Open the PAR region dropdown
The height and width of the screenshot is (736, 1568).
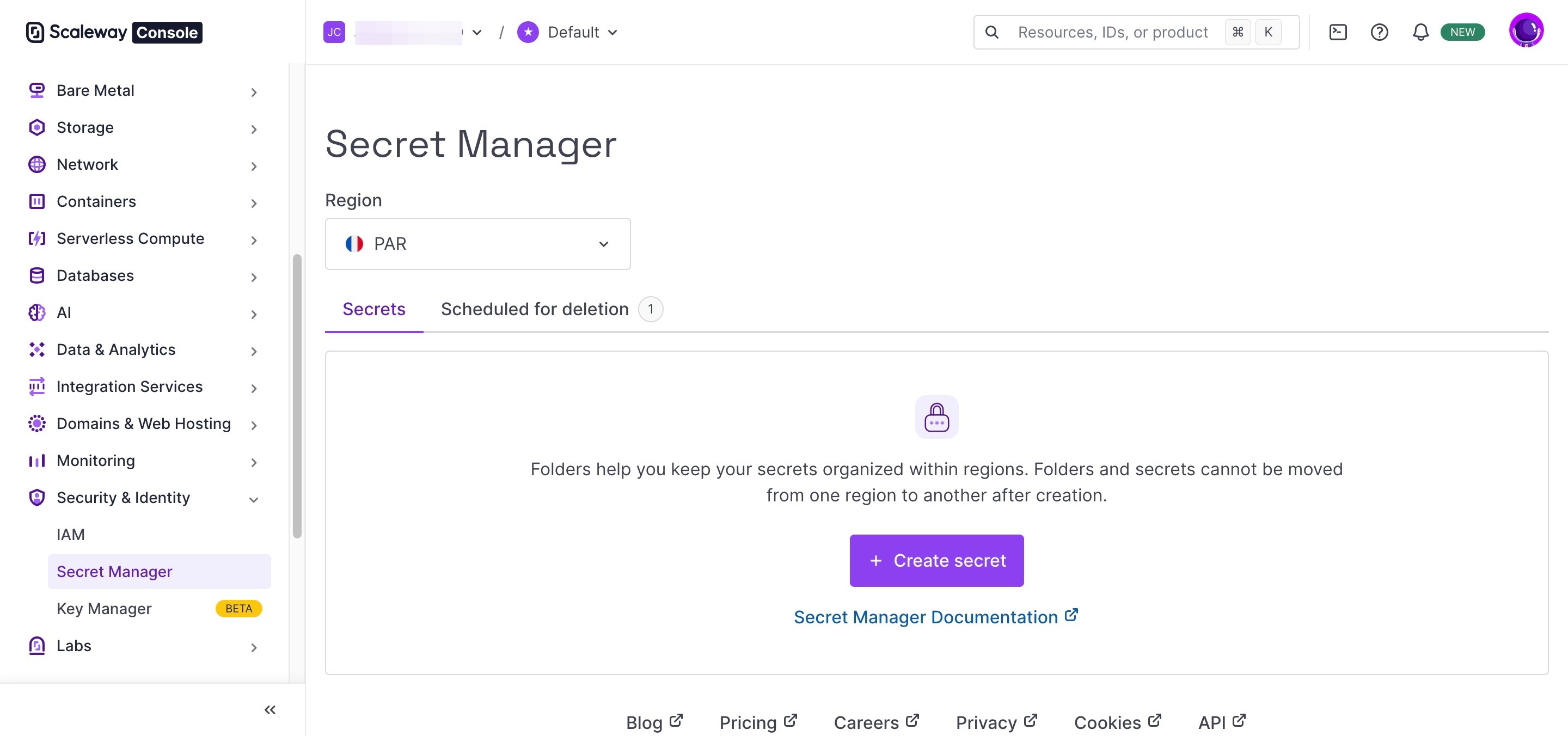coord(478,244)
